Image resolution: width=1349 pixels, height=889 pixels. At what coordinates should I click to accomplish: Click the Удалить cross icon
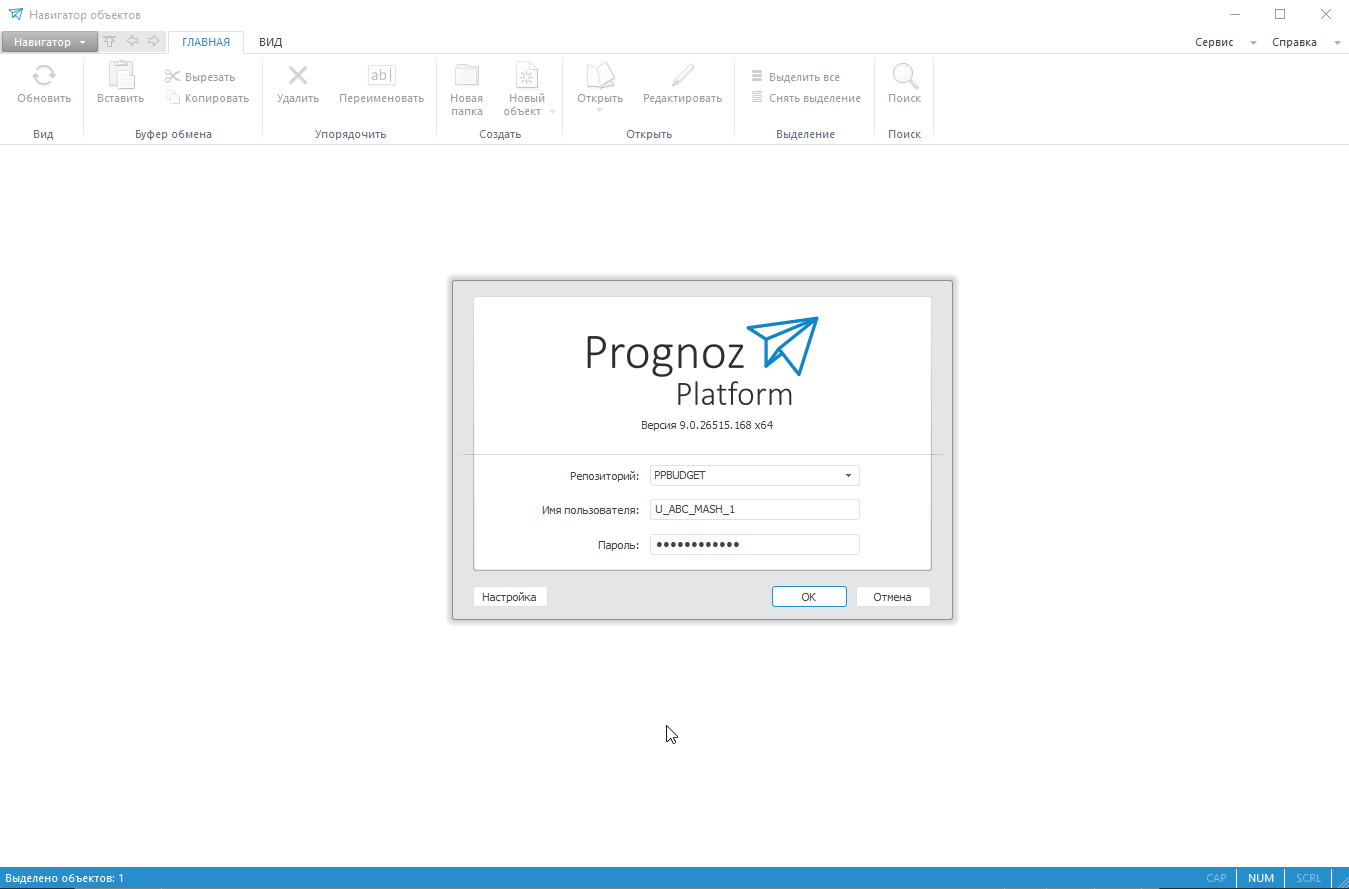(298, 76)
